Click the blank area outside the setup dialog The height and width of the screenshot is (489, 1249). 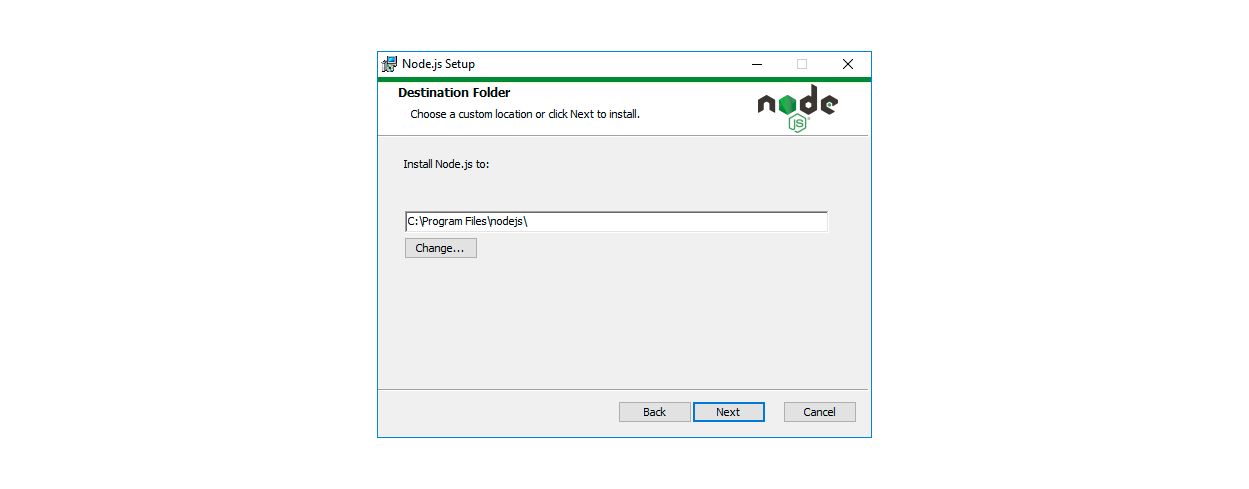(x=1050, y=250)
